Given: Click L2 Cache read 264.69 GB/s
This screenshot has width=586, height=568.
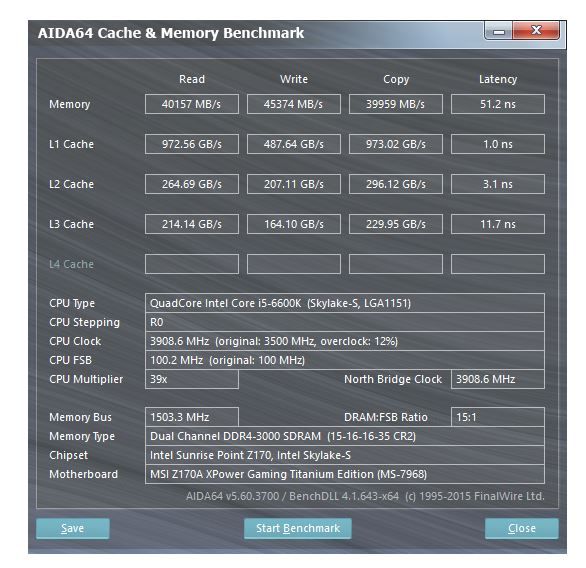Looking at the screenshot, I should tap(192, 184).
